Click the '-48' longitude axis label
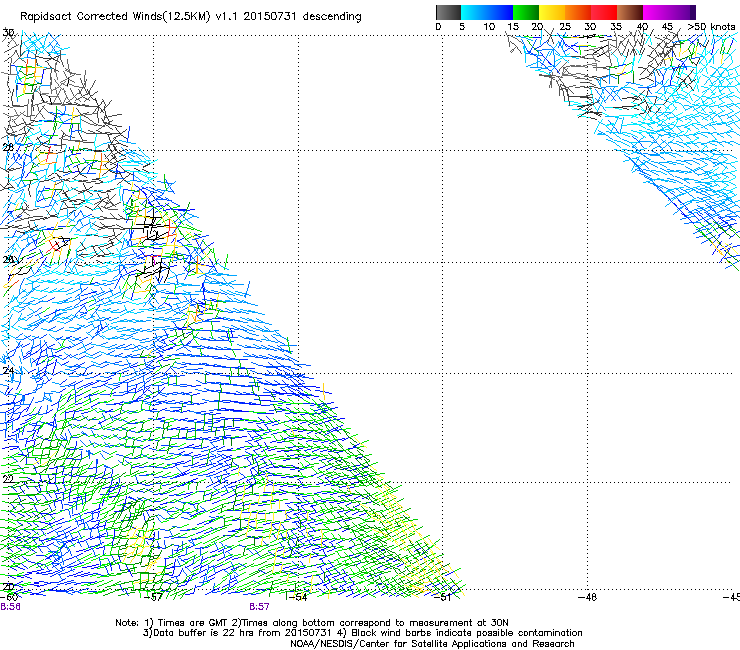740x650 pixels. (x=587, y=597)
